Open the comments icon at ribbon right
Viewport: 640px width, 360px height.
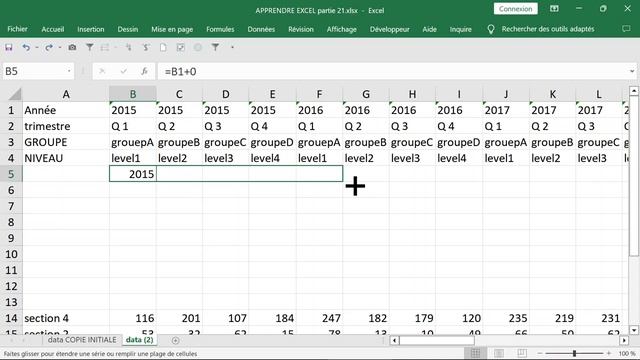626,29
